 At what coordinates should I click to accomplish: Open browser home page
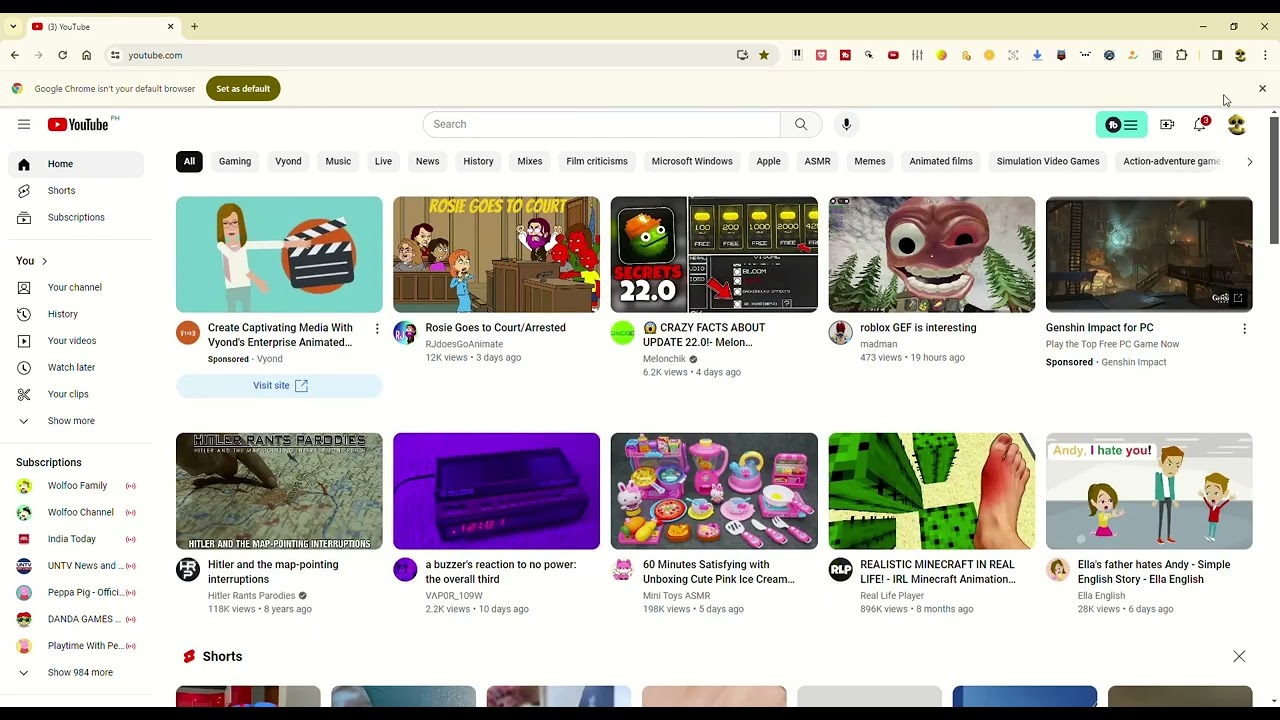click(x=86, y=55)
